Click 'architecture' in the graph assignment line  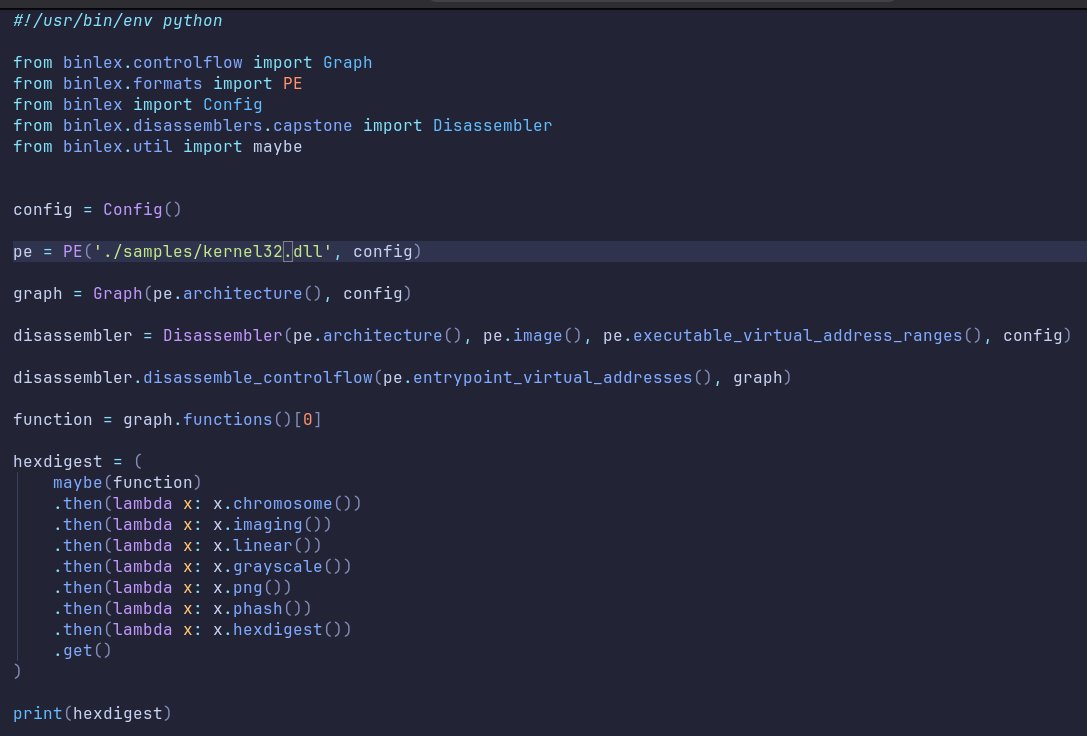tap(243, 294)
